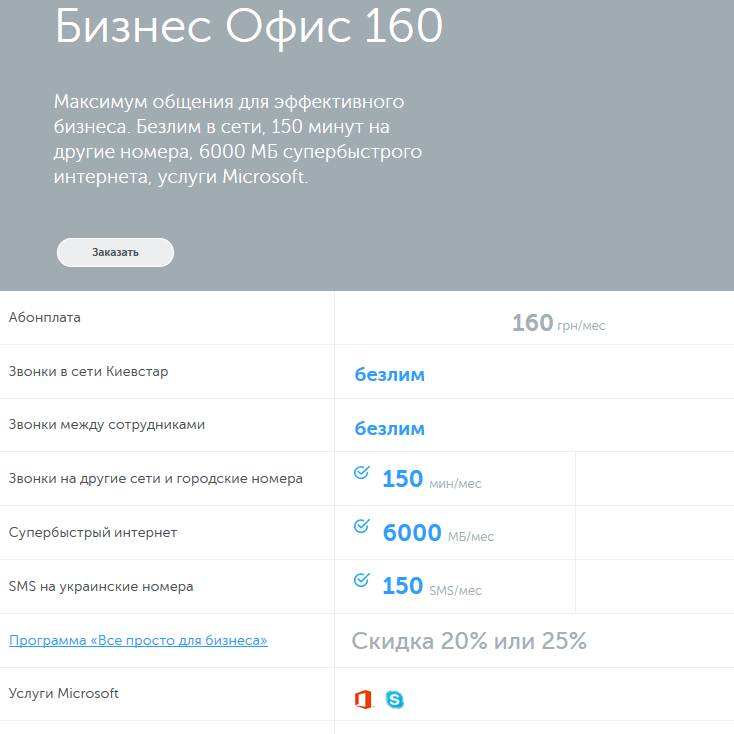Click the Скидка 20% или 25% text
Viewport: 734px width, 734px height.
(x=469, y=641)
